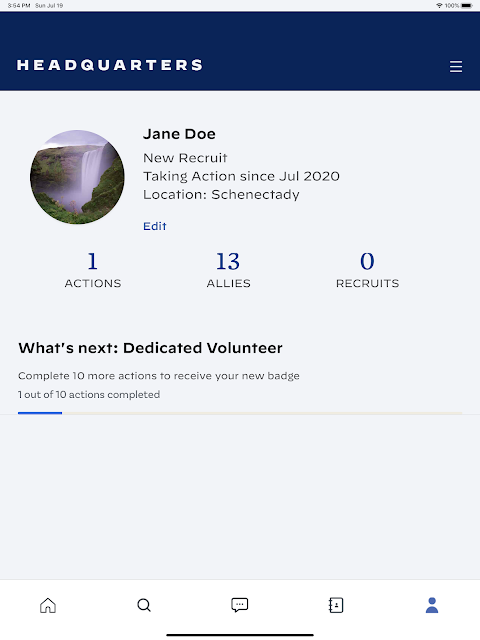Select What's next: Dedicated Volunteer heading

coord(150,348)
